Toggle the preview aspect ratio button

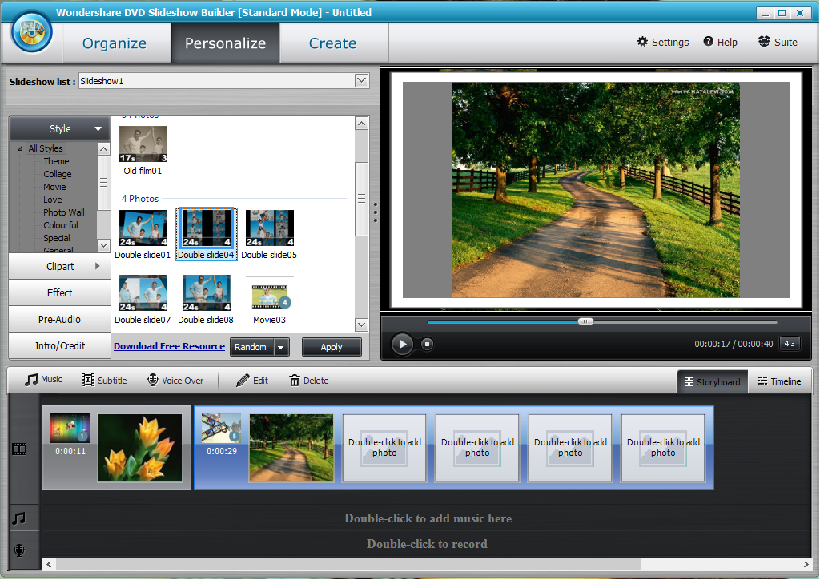790,344
